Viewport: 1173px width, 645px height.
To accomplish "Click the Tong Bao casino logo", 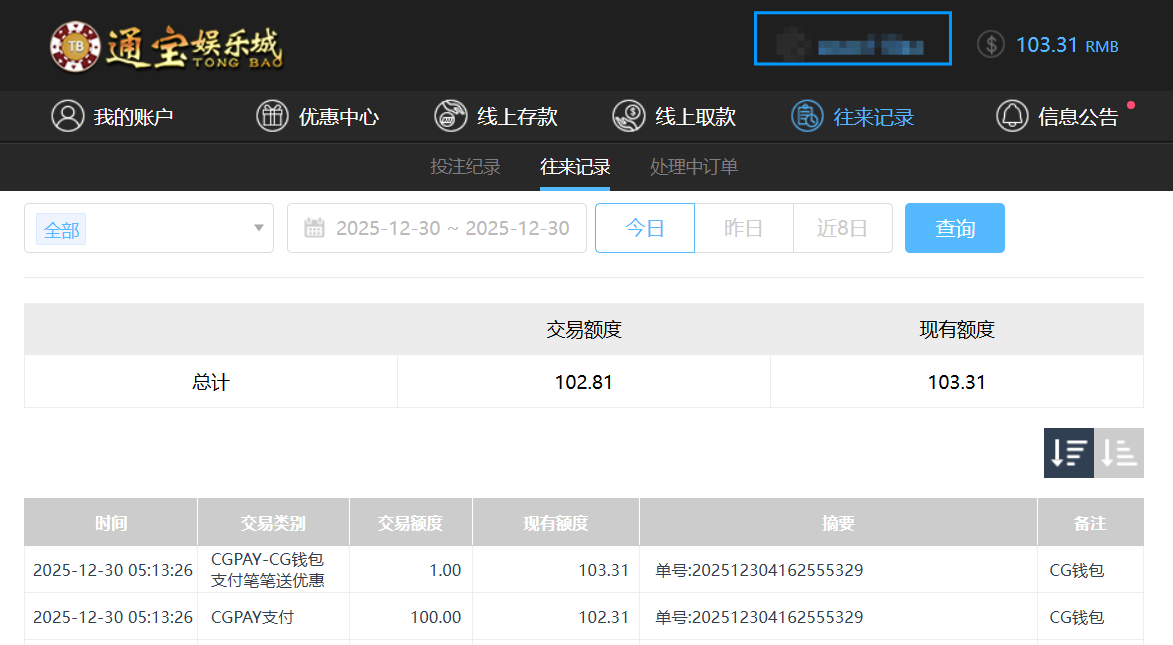I will pos(166,46).
